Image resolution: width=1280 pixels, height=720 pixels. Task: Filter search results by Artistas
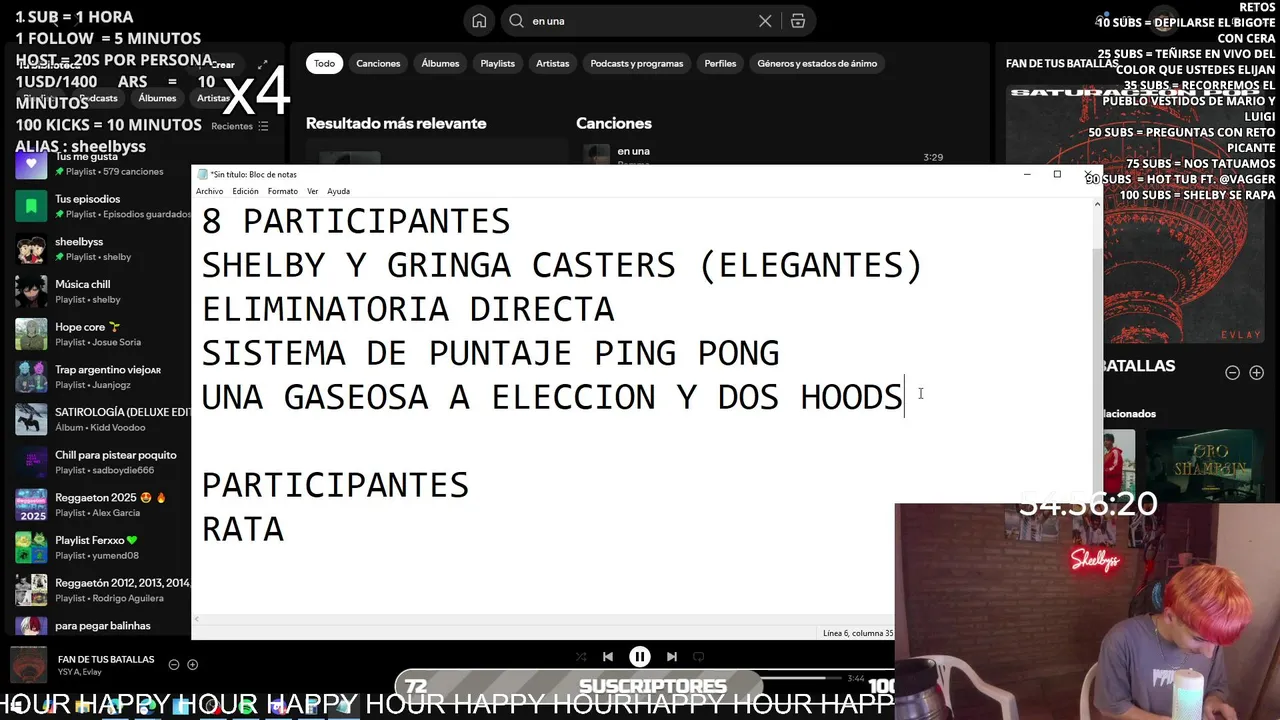click(x=552, y=63)
